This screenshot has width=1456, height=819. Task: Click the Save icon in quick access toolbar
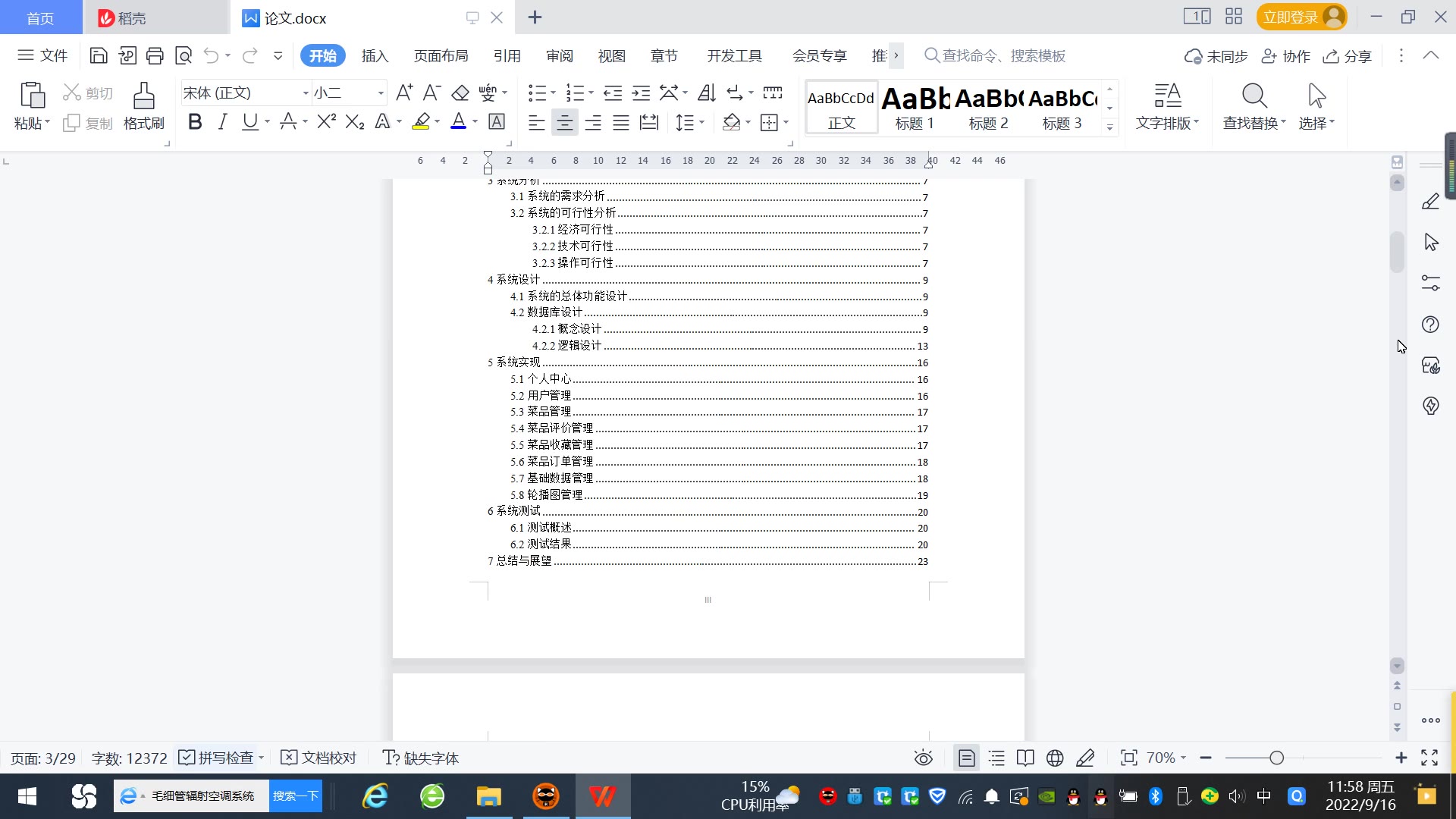[x=99, y=55]
